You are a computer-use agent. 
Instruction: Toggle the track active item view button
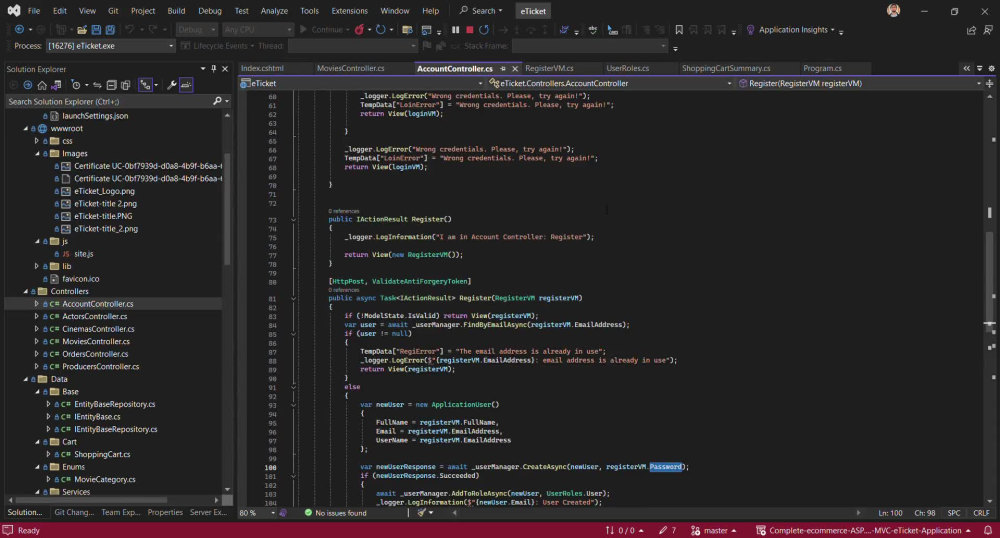click(145, 85)
